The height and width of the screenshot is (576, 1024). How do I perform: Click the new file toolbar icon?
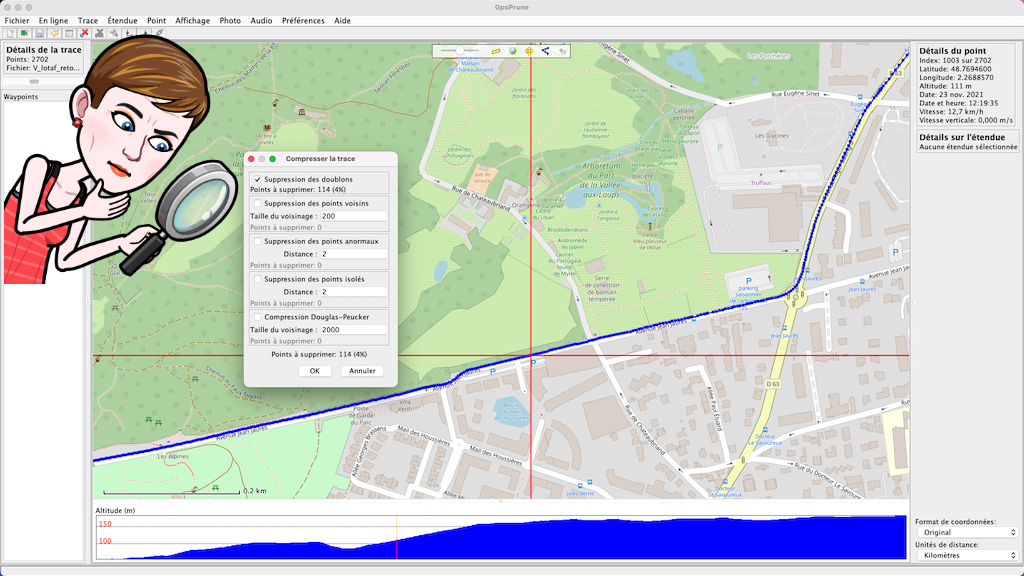click(10, 33)
